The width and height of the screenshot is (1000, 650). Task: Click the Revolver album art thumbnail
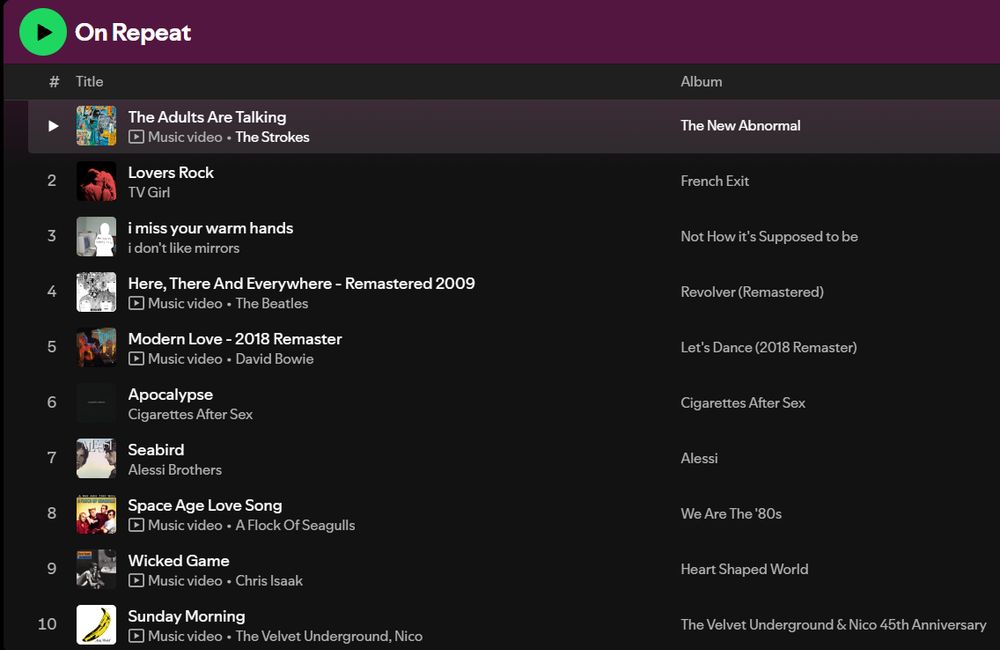(x=96, y=292)
